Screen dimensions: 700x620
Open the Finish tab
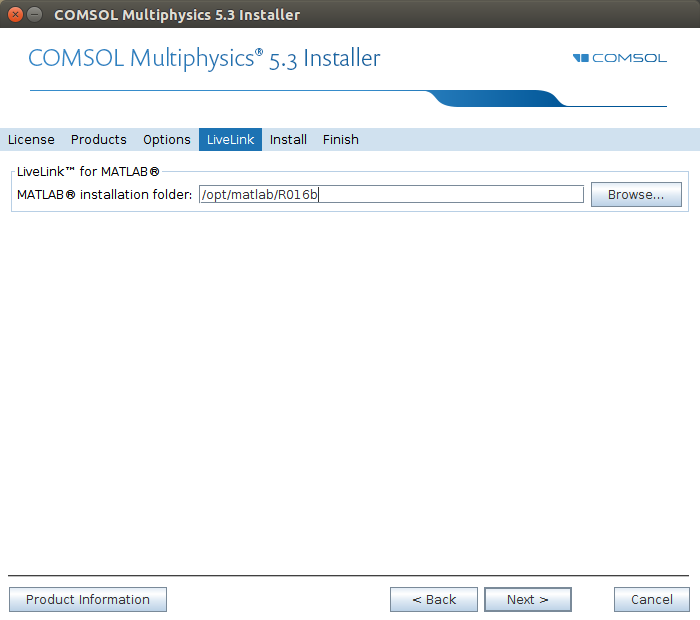click(x=340, y=140)
